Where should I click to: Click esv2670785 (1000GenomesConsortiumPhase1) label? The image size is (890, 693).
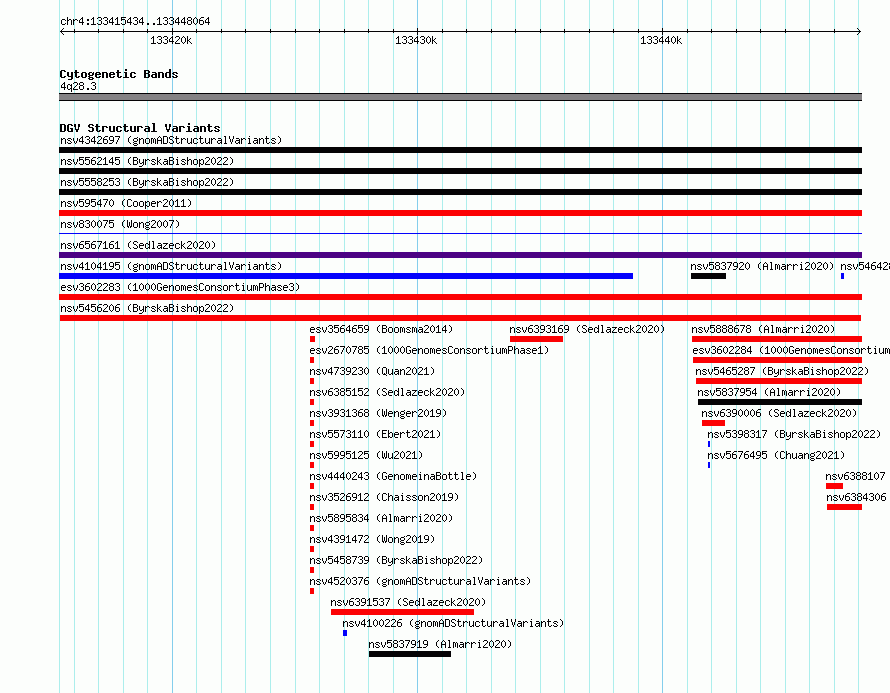(429, 350)
